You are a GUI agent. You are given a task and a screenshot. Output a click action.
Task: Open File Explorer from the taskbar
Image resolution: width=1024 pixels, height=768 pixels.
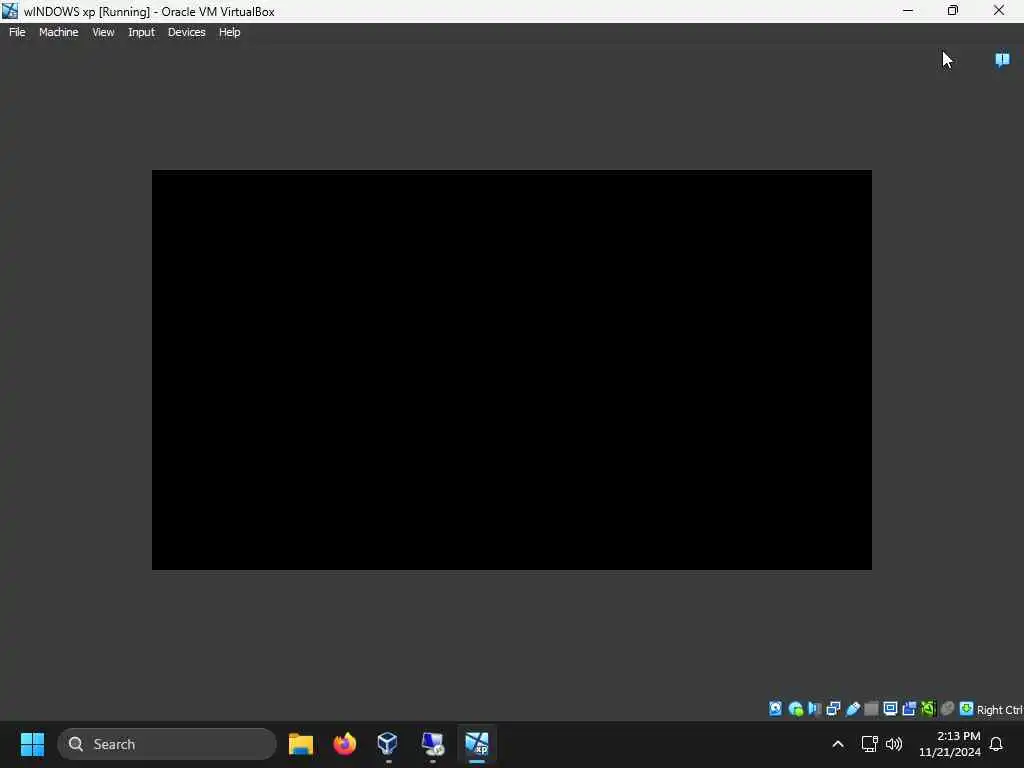click(300, 744)
